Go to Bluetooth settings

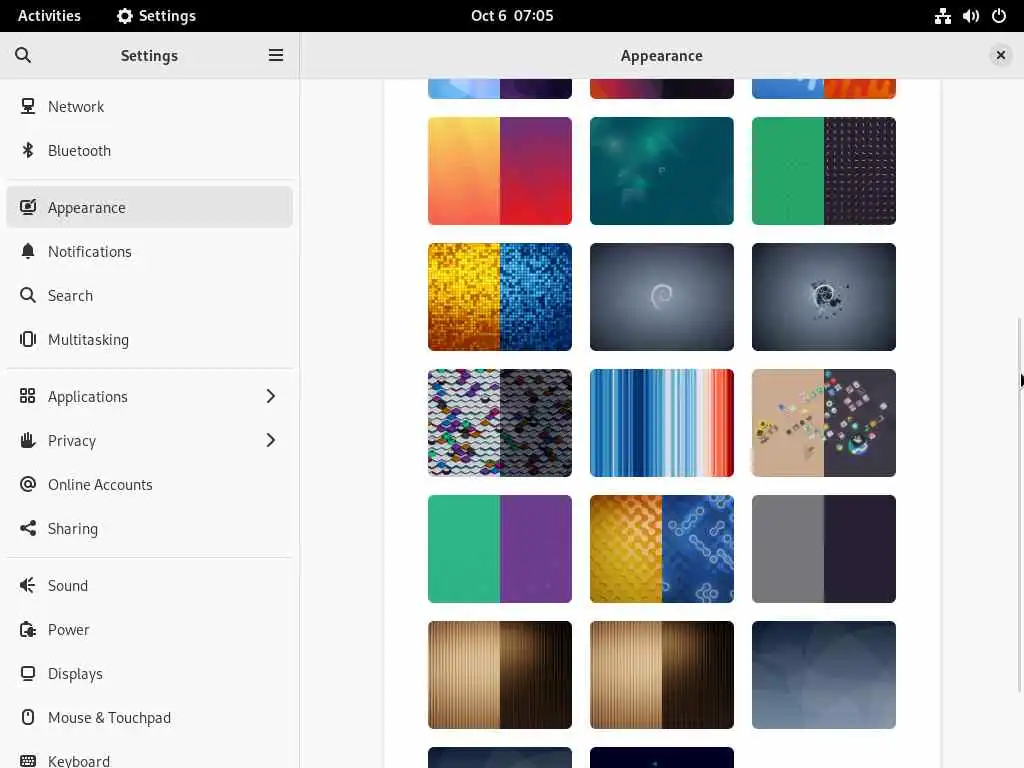click(150, 150)
